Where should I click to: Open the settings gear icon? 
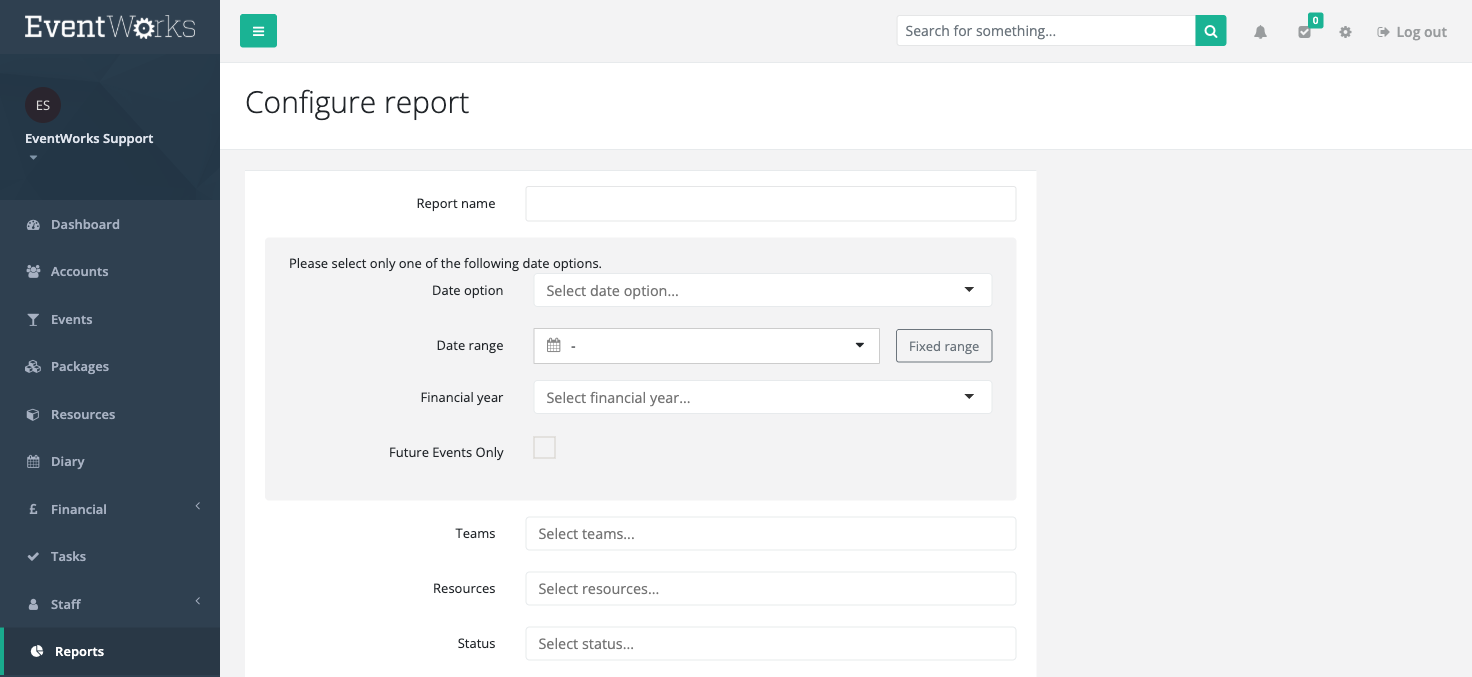pyautogui.click(x=1345, y=32)
